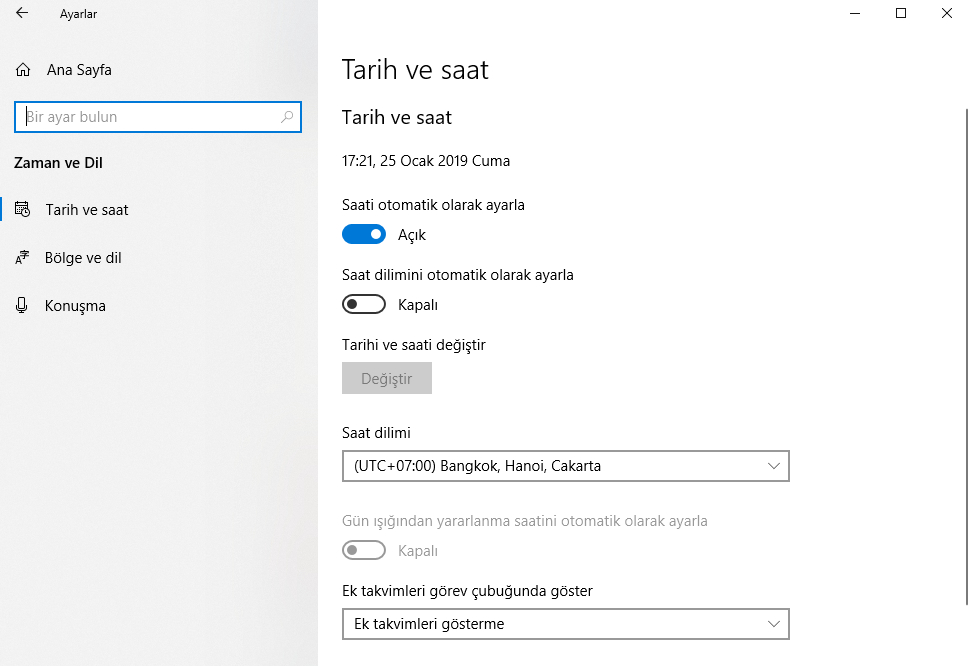Click the Konuşma microphone icon
Viewport: 968px width, 666px height.
[23, 306]
